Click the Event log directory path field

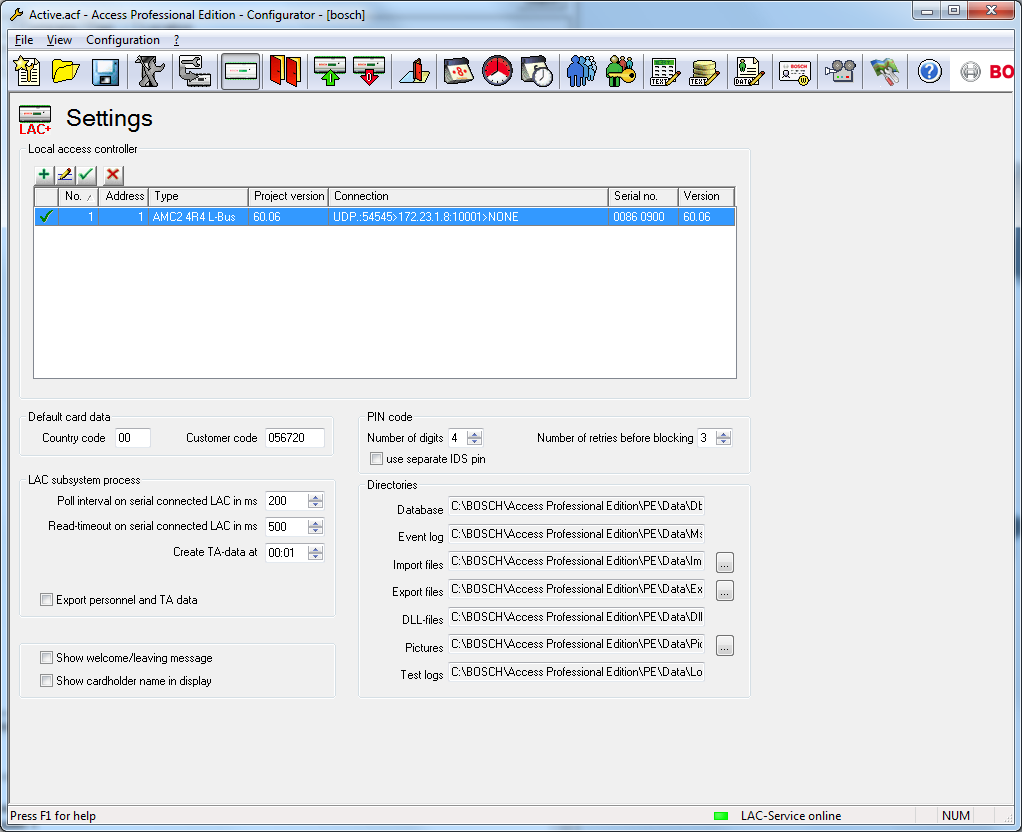(x=576, y=534)
